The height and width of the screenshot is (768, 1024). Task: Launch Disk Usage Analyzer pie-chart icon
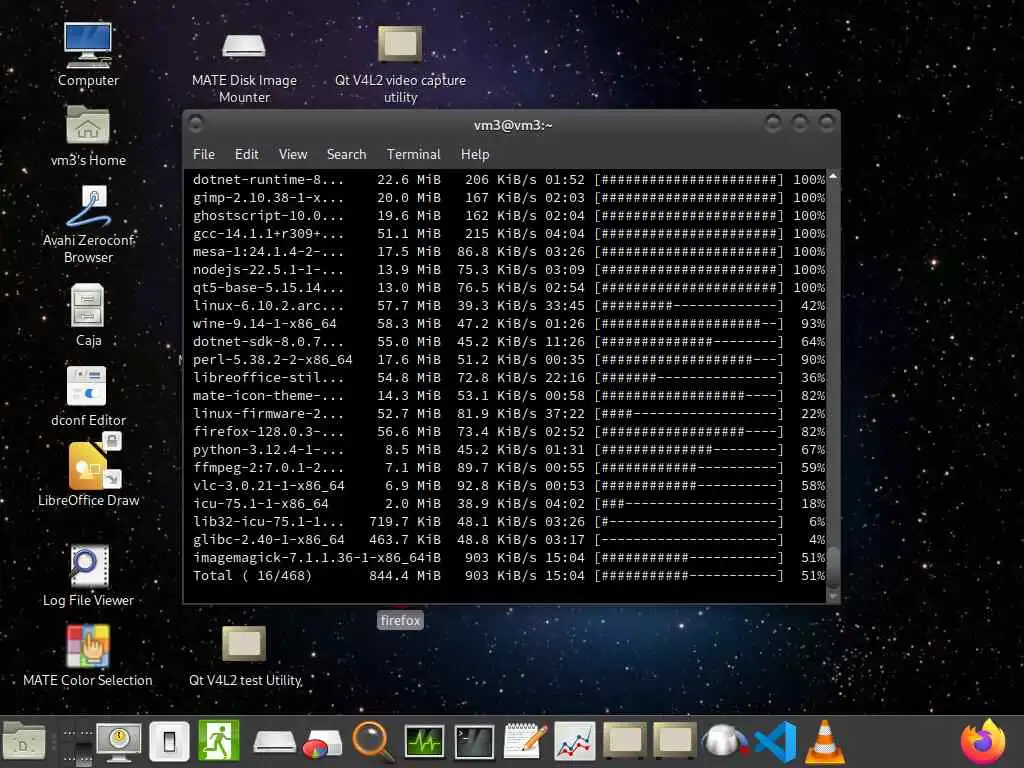point(322,743)
